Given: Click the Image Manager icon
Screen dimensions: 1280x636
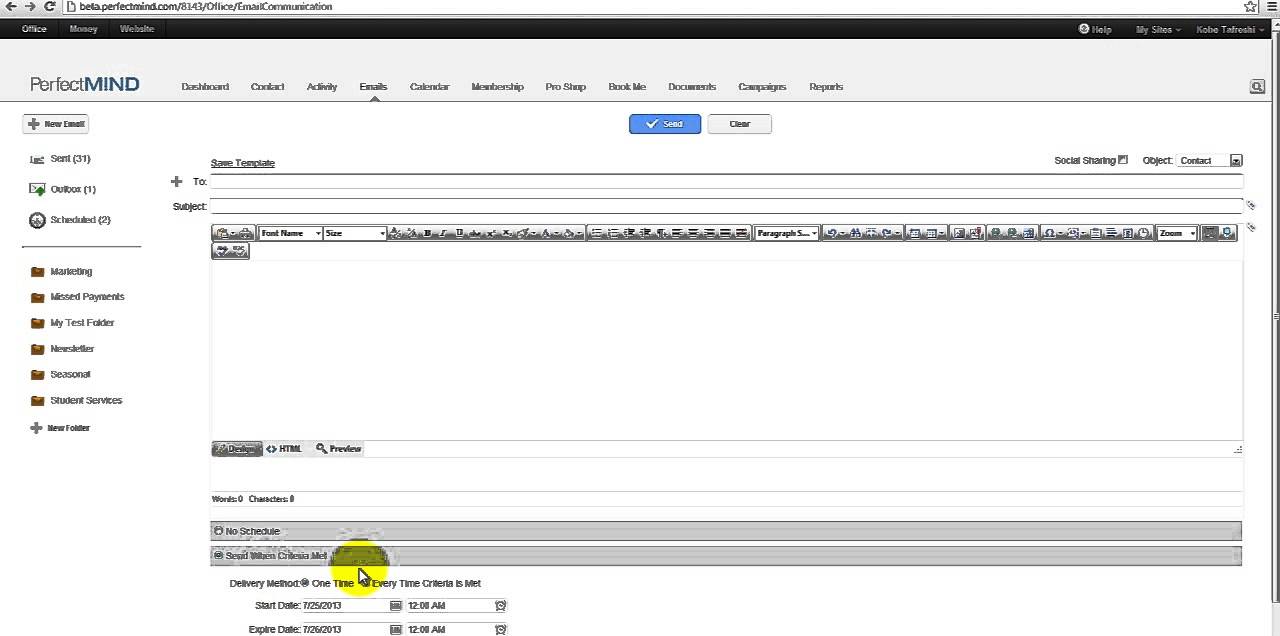Looking at the screenshot, I should pos(959,233).
